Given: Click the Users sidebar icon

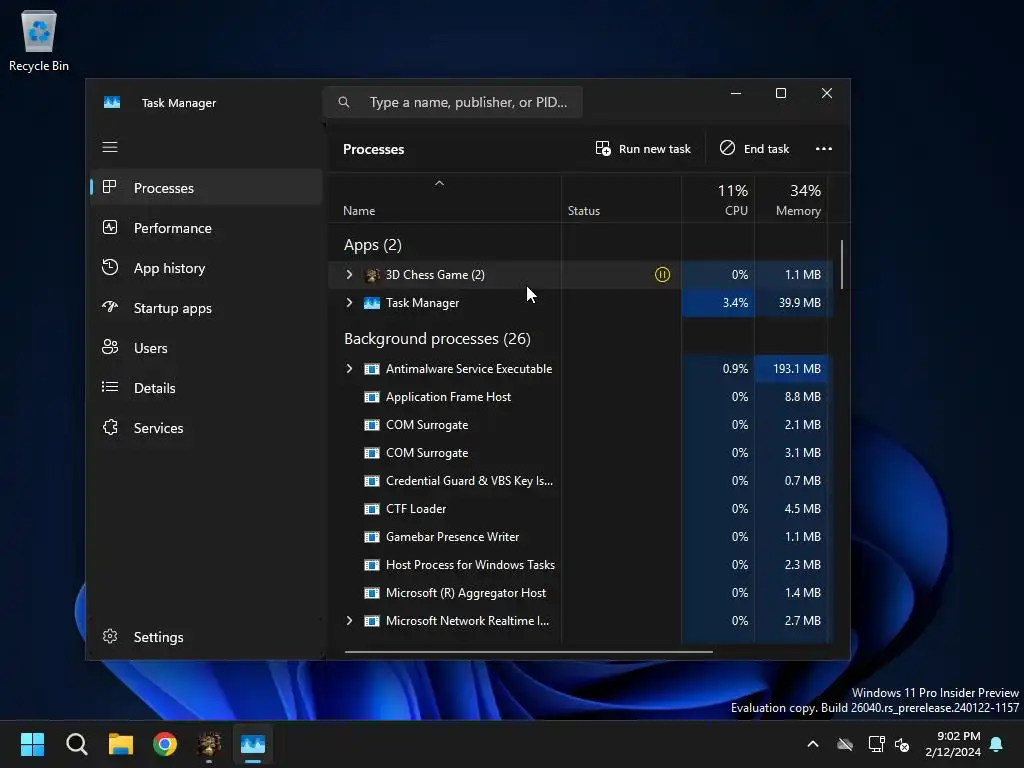Looking at the screenshot, I should [x=110, y=347].
